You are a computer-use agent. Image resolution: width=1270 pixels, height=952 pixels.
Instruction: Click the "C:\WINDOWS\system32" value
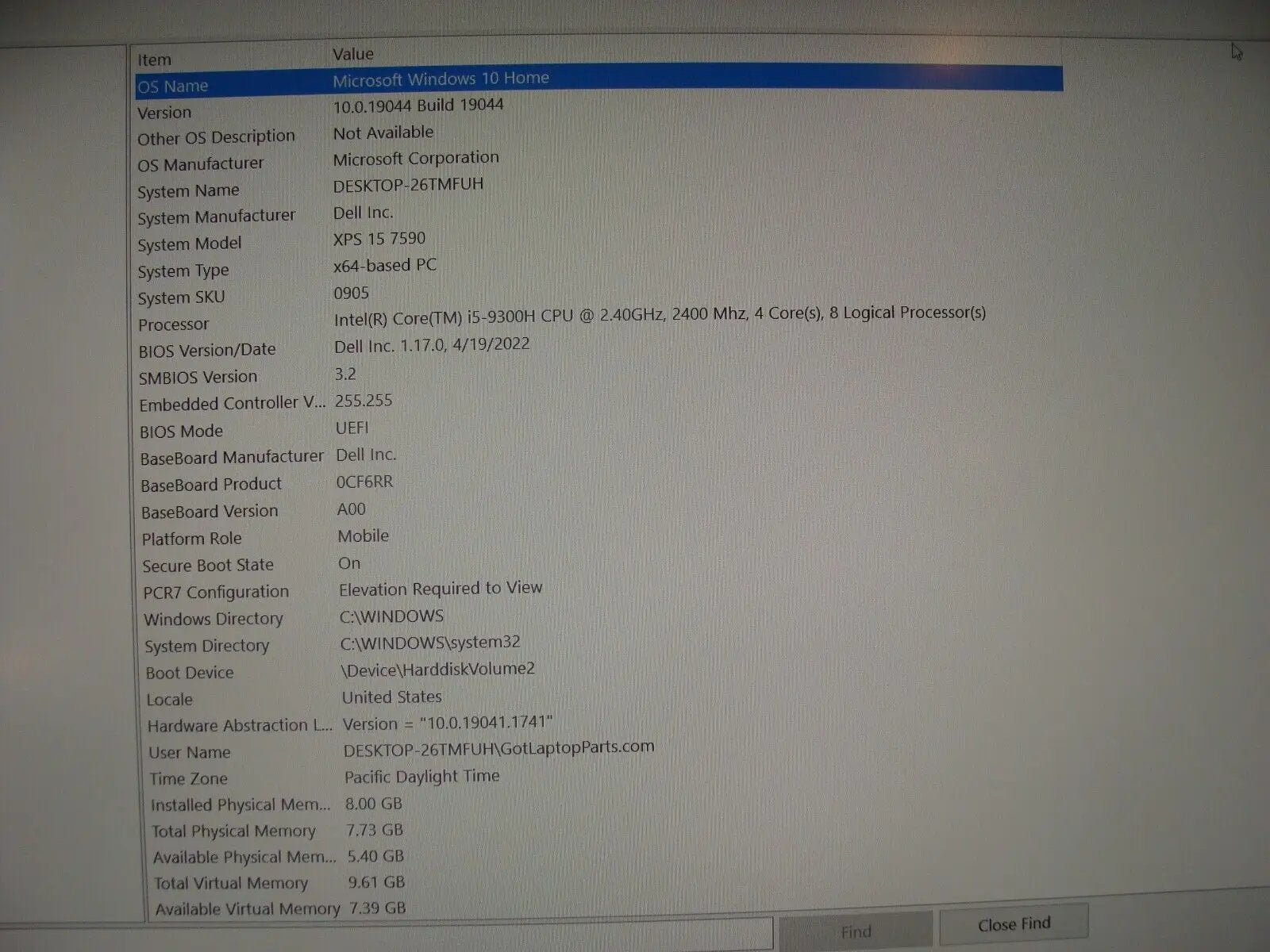tap(430, 643)
